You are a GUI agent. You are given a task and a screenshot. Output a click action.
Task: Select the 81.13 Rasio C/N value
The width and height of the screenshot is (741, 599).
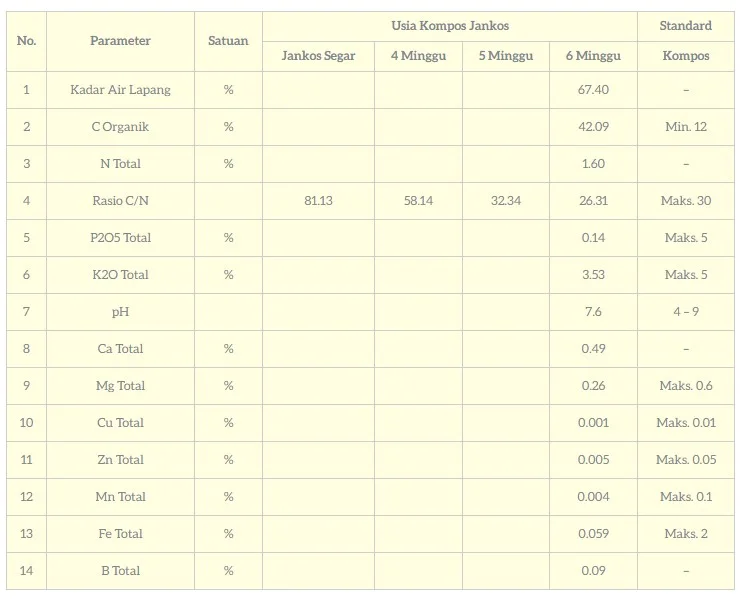318,201
